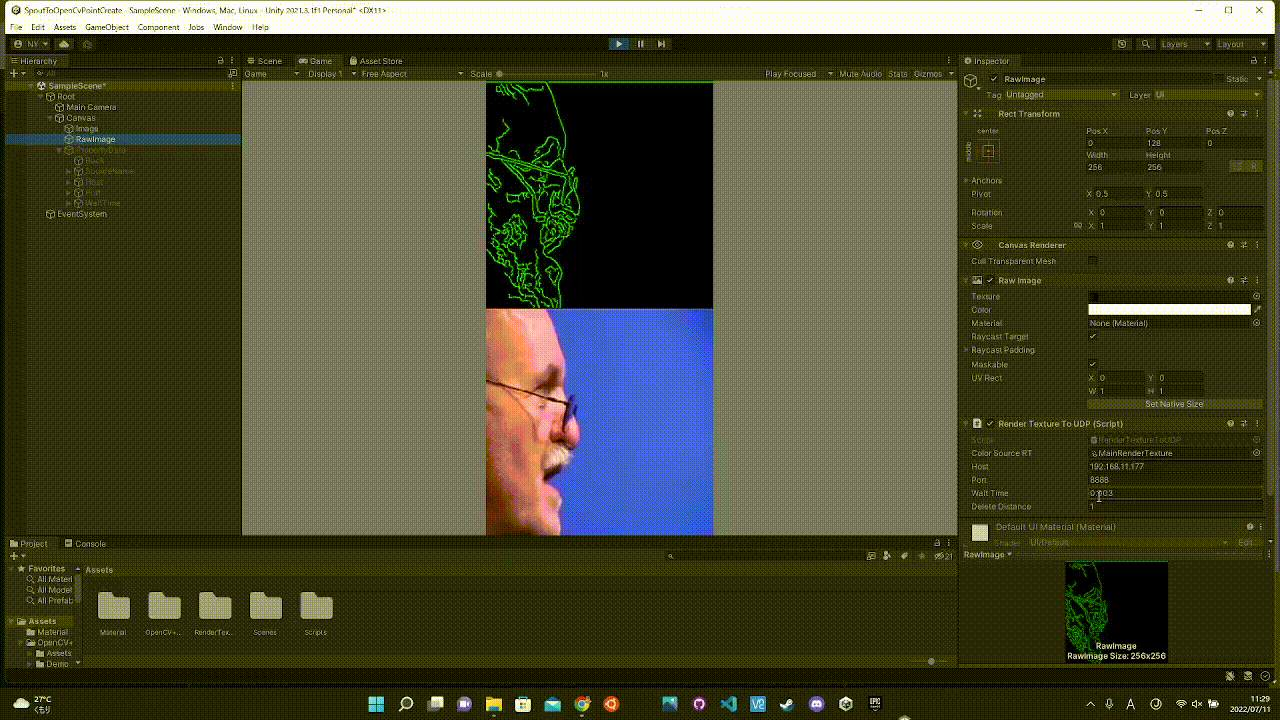
Task: Click the Hierarchy add (+) button
Action: click(16, 74)
